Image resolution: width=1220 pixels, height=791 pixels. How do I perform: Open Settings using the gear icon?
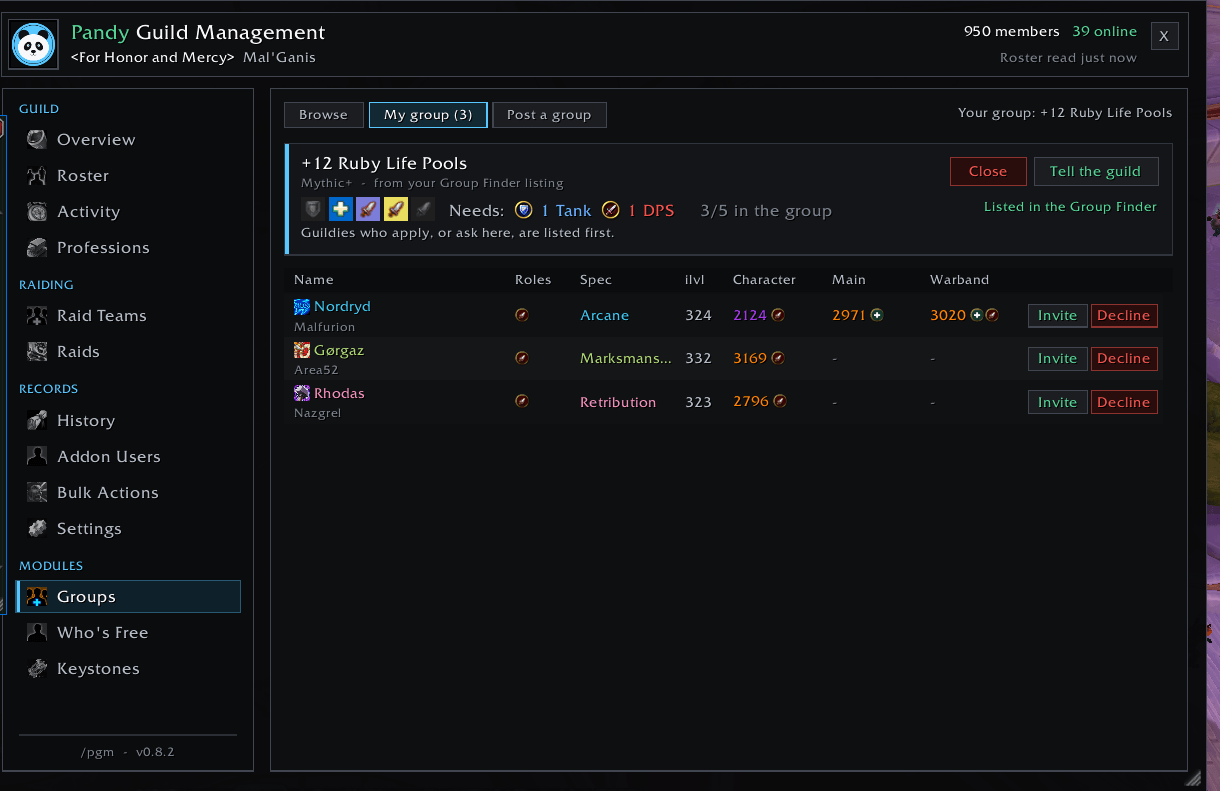pos(37,528)
